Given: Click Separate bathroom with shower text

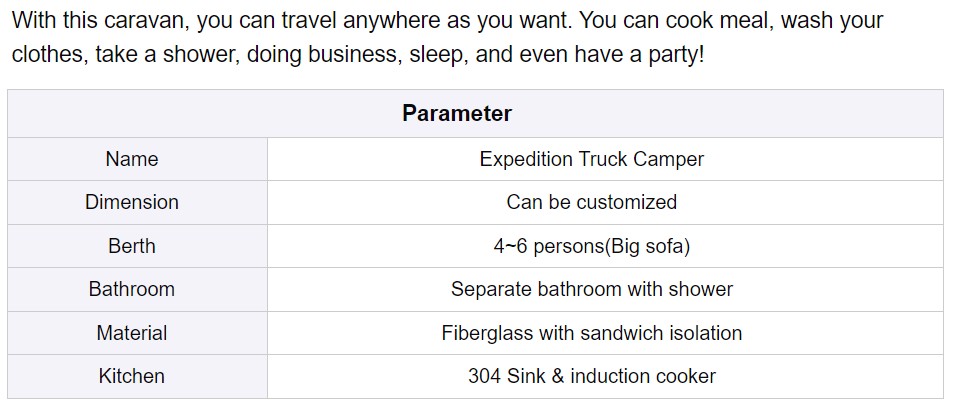Looking at the screenshot, I should [x=591, y=289].
